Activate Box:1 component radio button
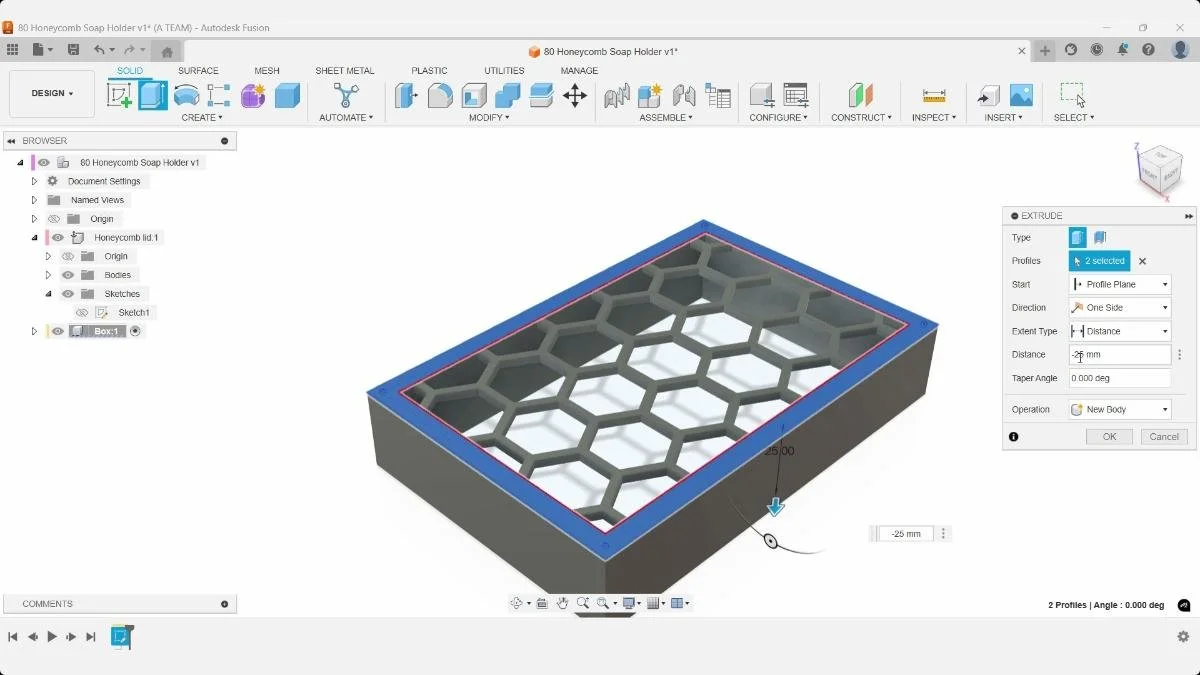This screenshot has height=675, width=1200. pyautogui.click(x=136, y=331)
